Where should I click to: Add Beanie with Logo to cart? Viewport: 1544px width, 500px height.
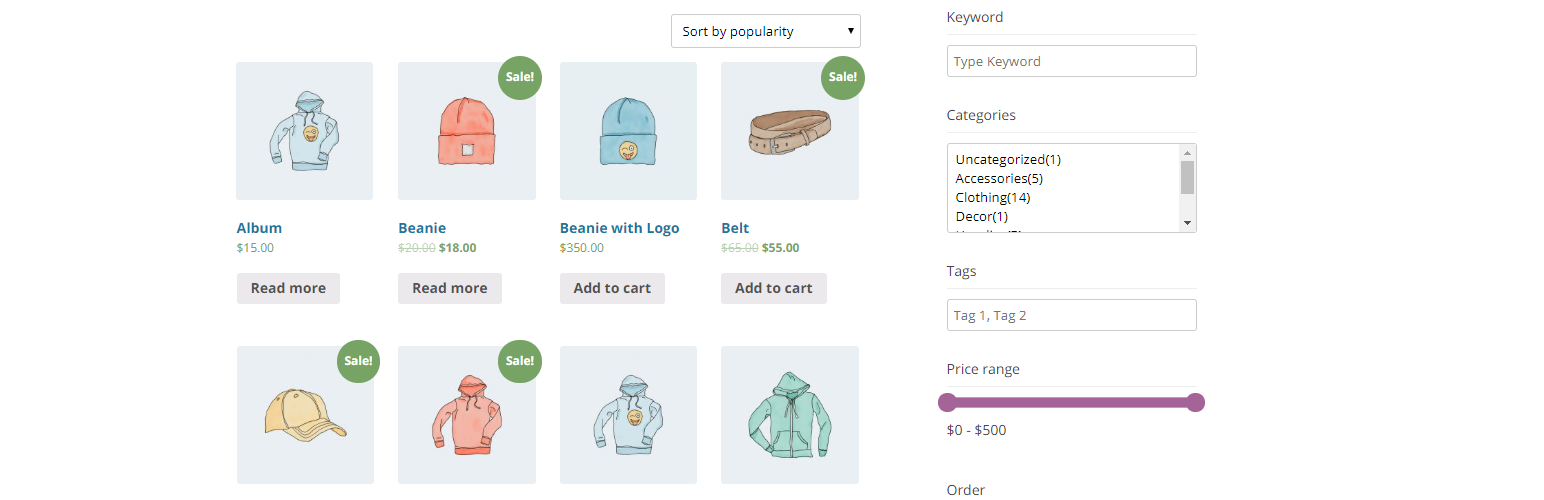pos(612,288)
